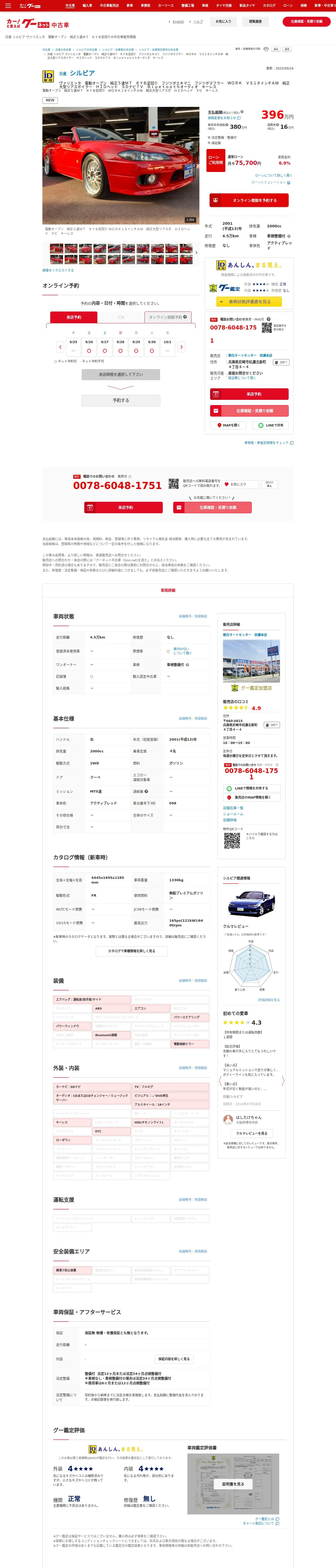
Task: Open 装備略号／用語解説 link beside 車両状態
Action: [x=193, y=616]
